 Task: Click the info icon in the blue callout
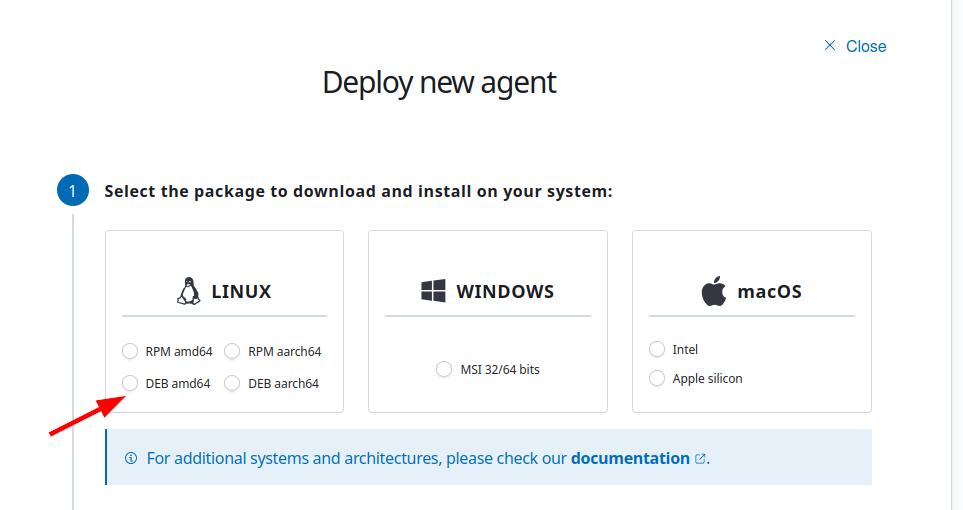(131, 458)
